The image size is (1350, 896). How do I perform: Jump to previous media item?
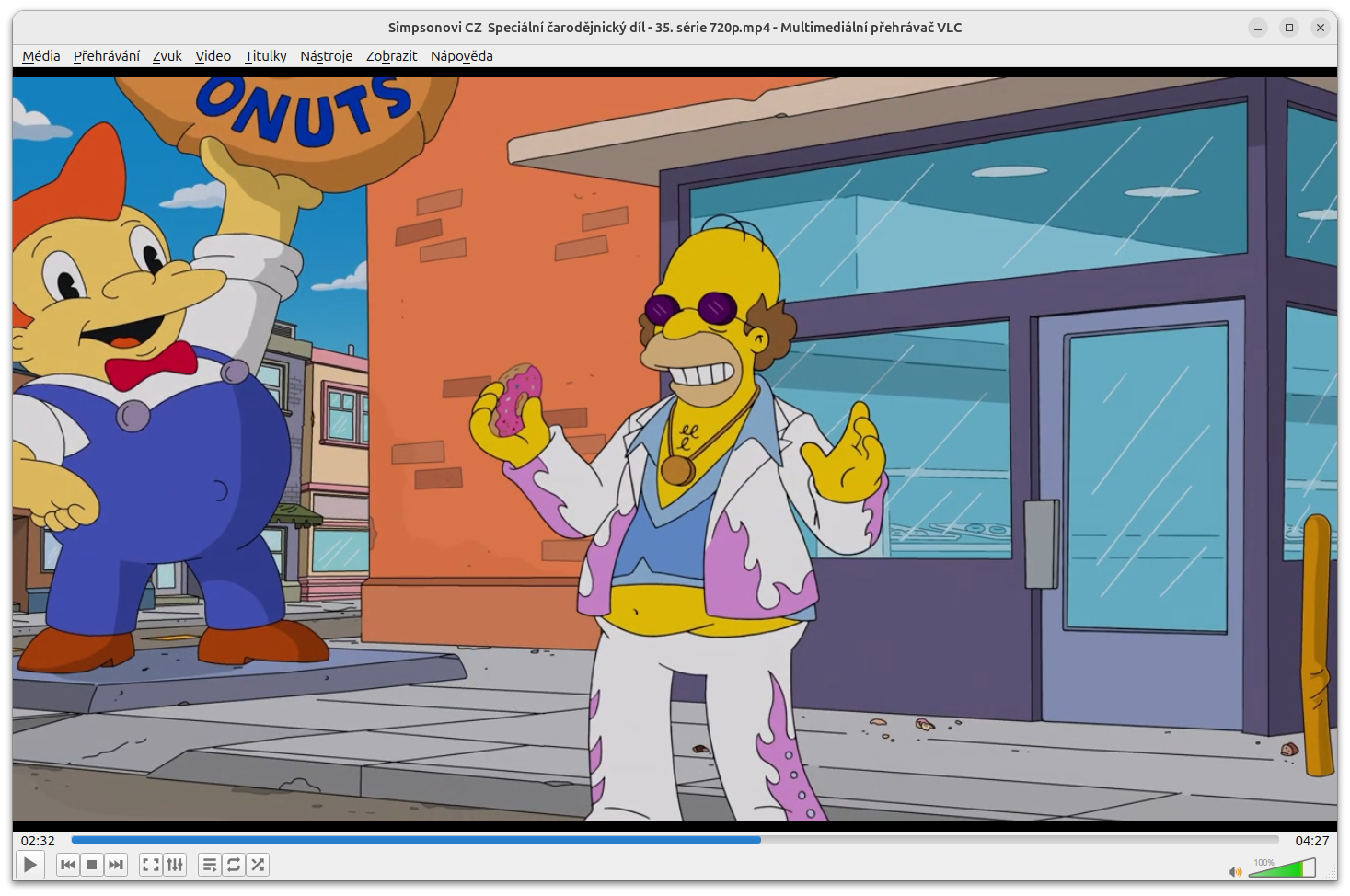coord(67,865)
